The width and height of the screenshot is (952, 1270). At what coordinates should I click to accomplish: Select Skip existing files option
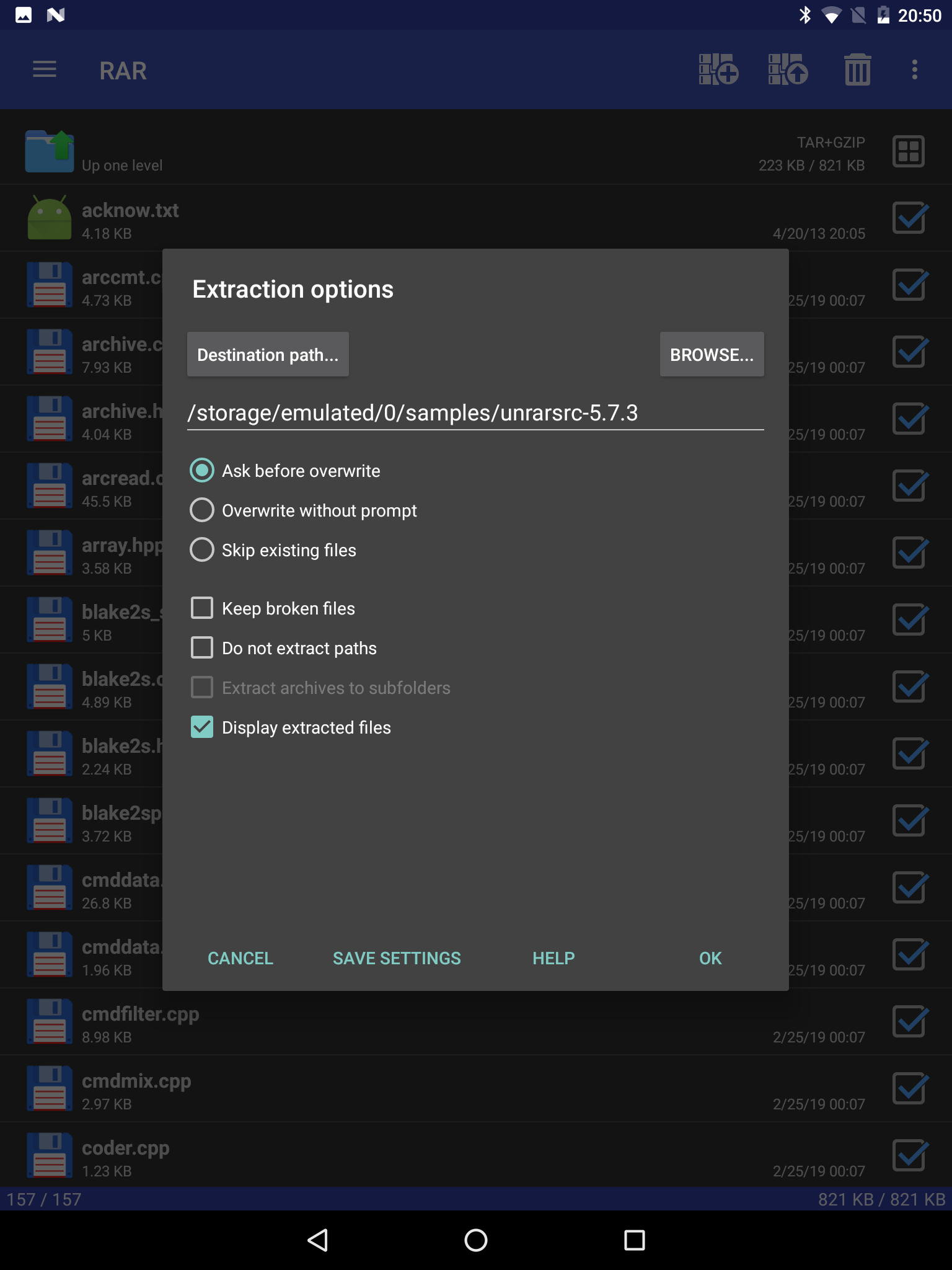202,550
